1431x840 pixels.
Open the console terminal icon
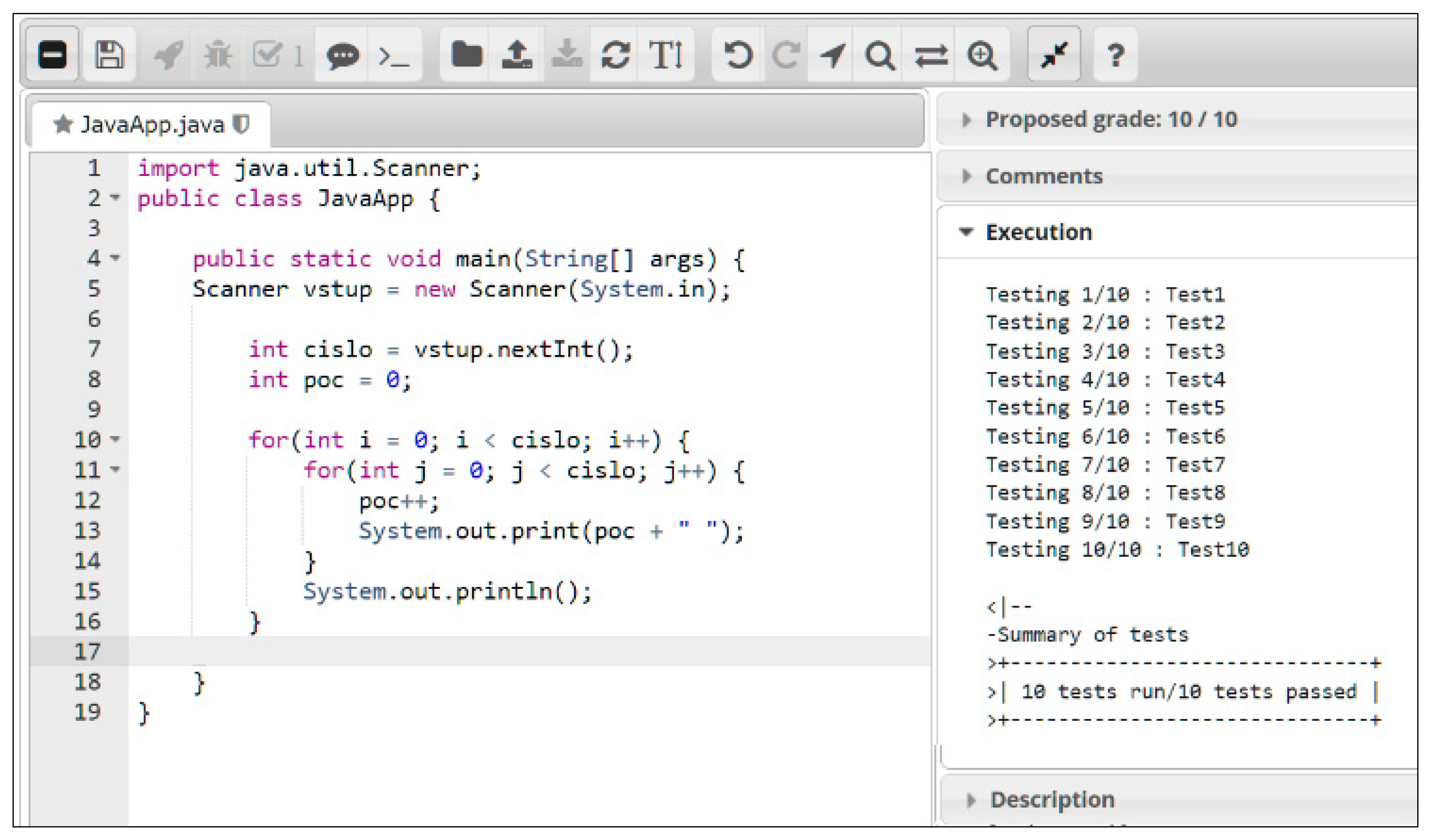(x=394, y=55)
